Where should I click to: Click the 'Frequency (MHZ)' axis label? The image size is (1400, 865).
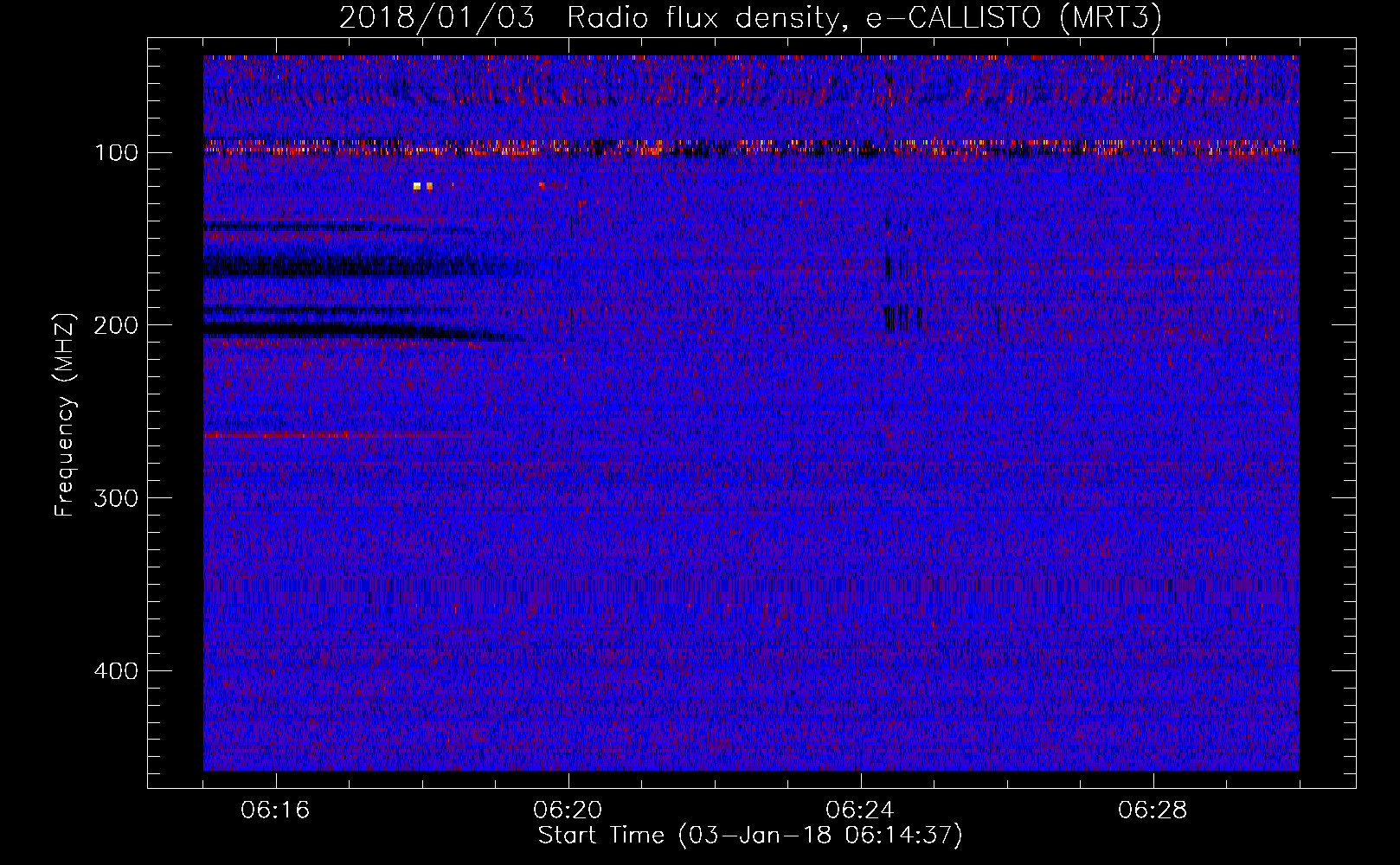(x=65, y=414)
